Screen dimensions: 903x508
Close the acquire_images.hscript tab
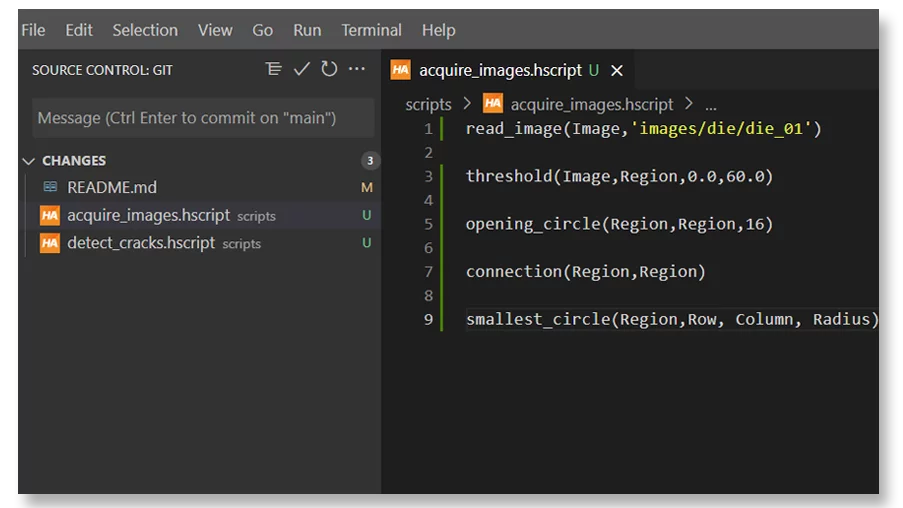pyautogui.click(x=617, y=70)
